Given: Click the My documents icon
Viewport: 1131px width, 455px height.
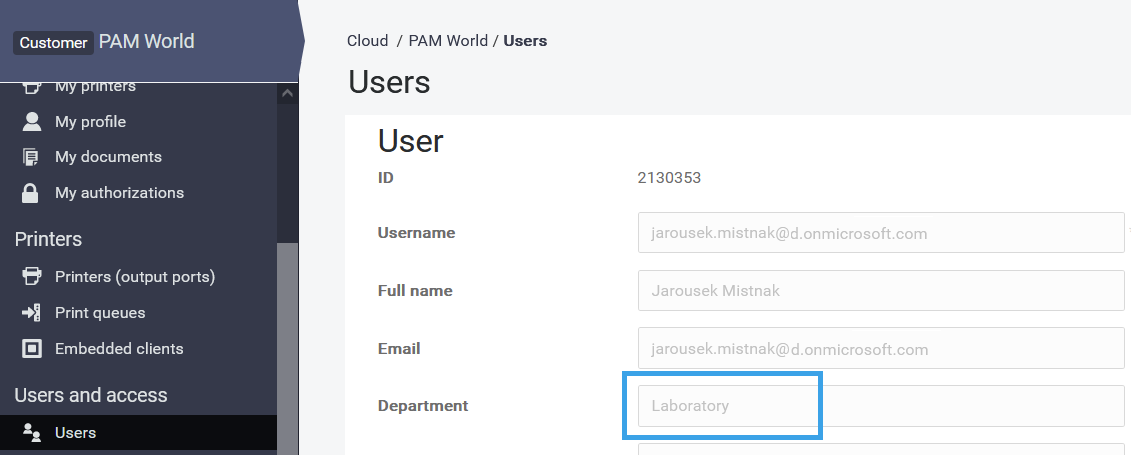Looking at the screenshot, I should [32, 157].
